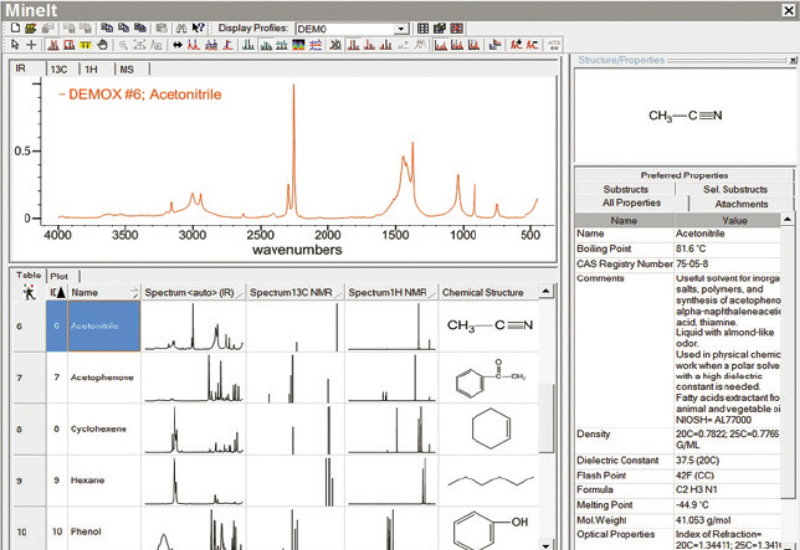Select the crosshair cursor tool

(x=31, y=45)
